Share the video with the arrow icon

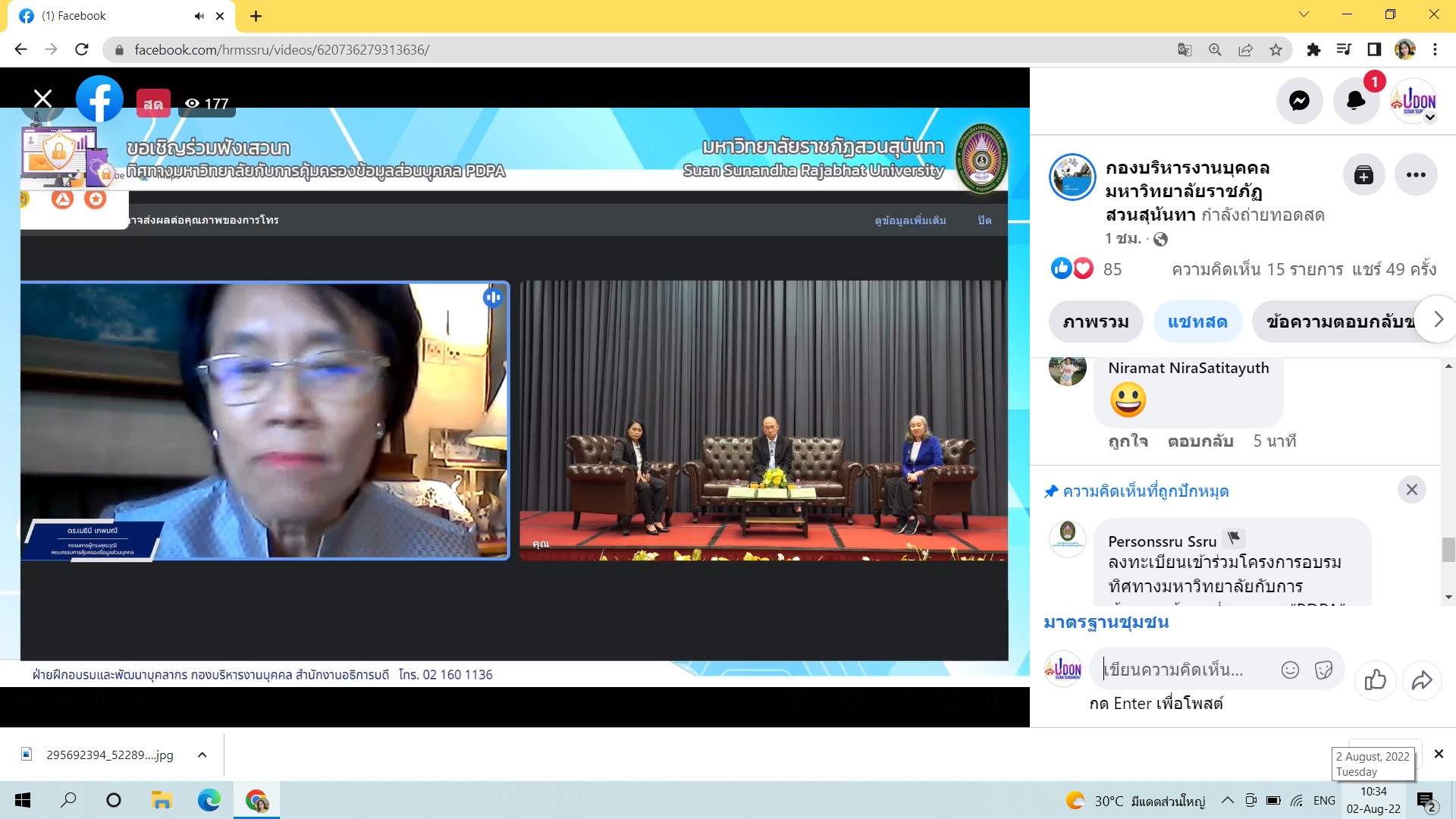(1422, 680)
